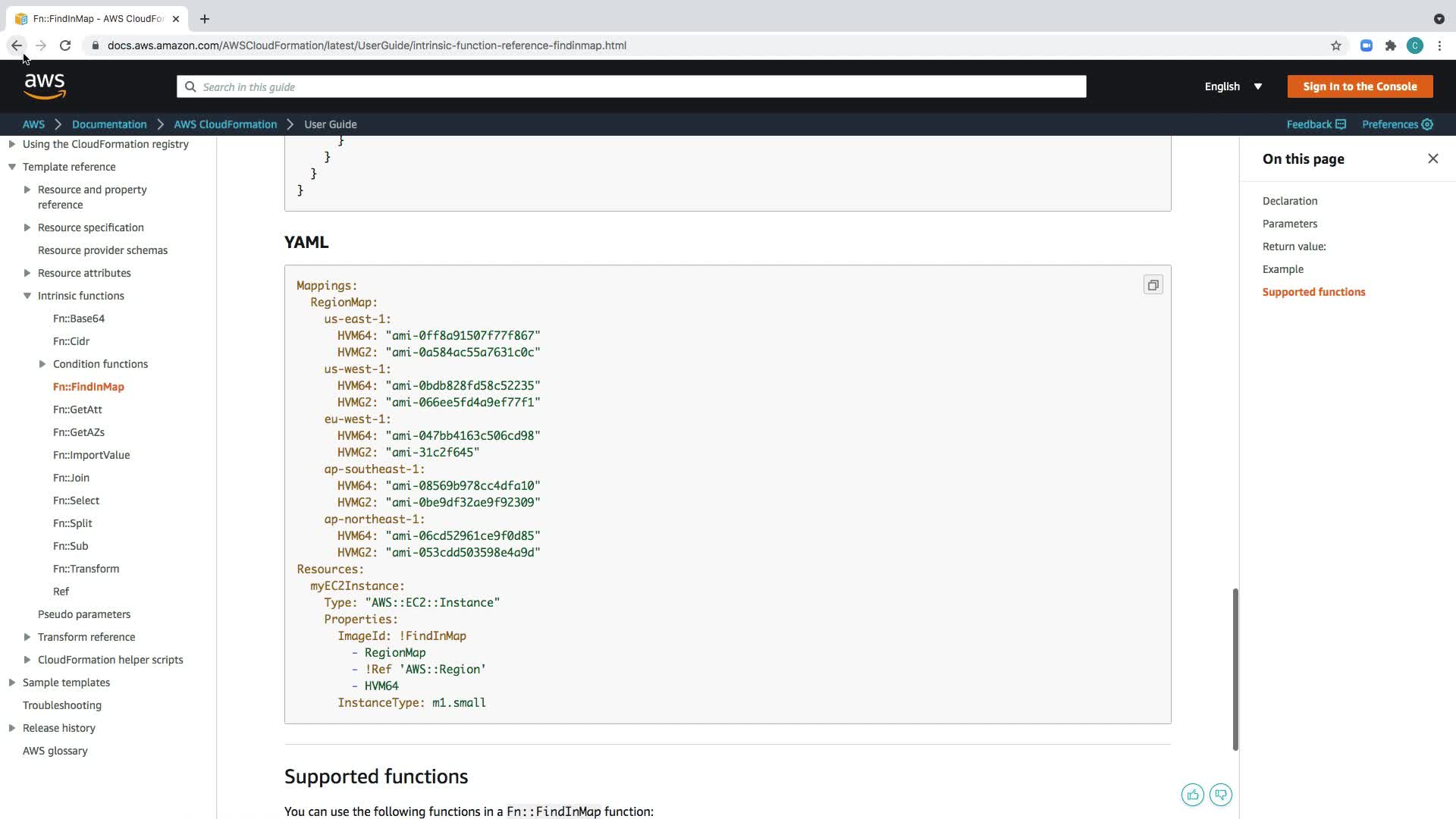The height and width of the screenshot is (819, 1456).
Task: Click the page vertical scrollbar
Action: [x=1235, y=669]
